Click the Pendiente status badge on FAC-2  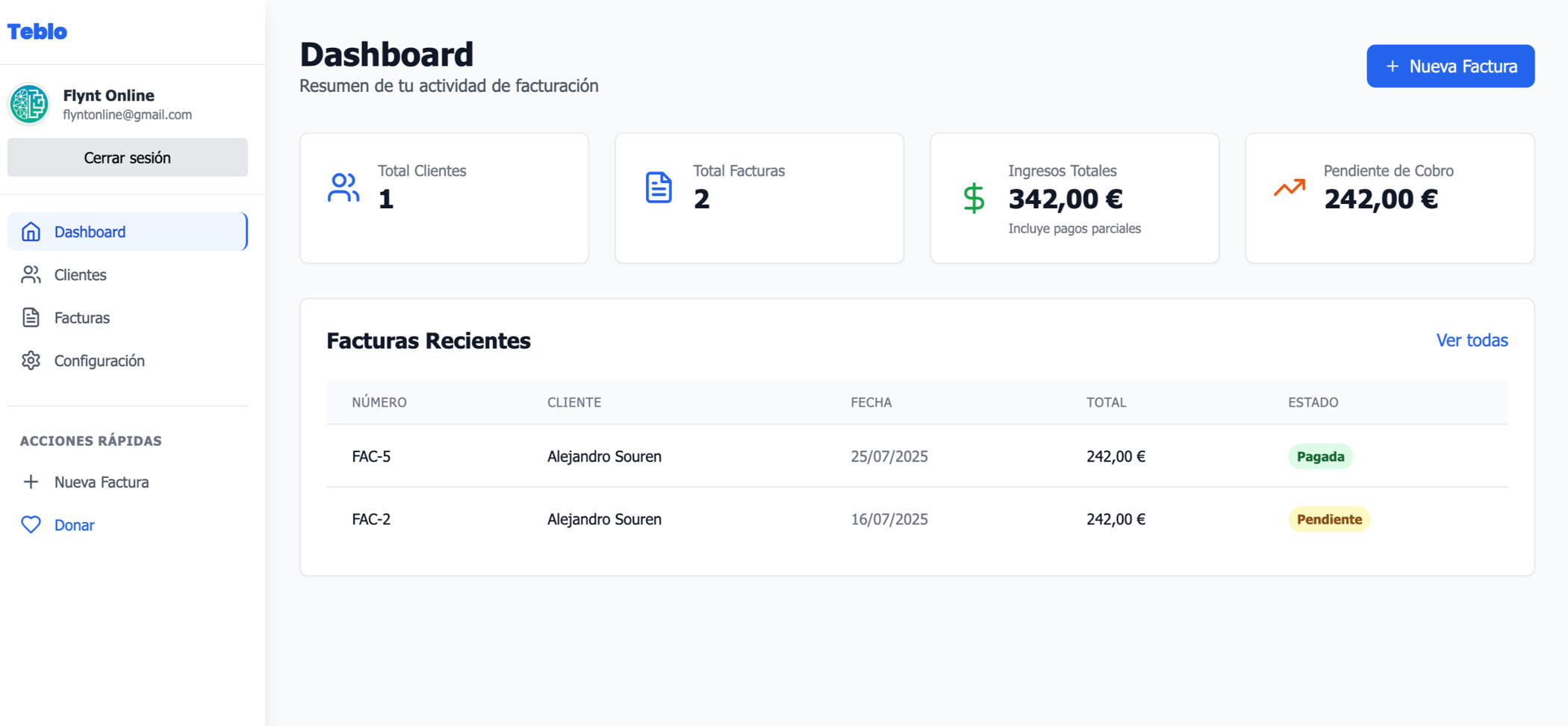click(x=1328, y=519)
